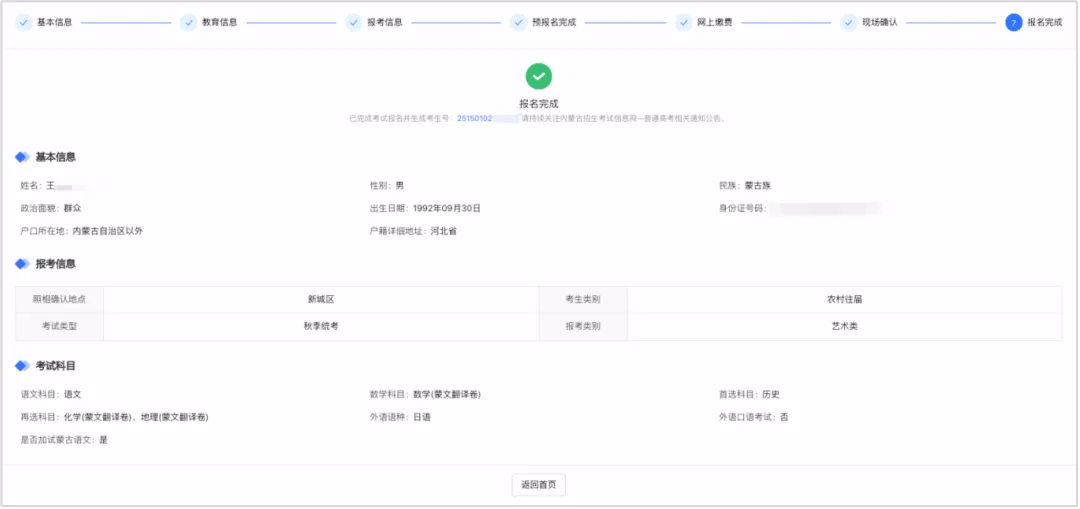Click the 秋季统考 exam type cell
Screen dimensions: 1080x509
(320, 326)
